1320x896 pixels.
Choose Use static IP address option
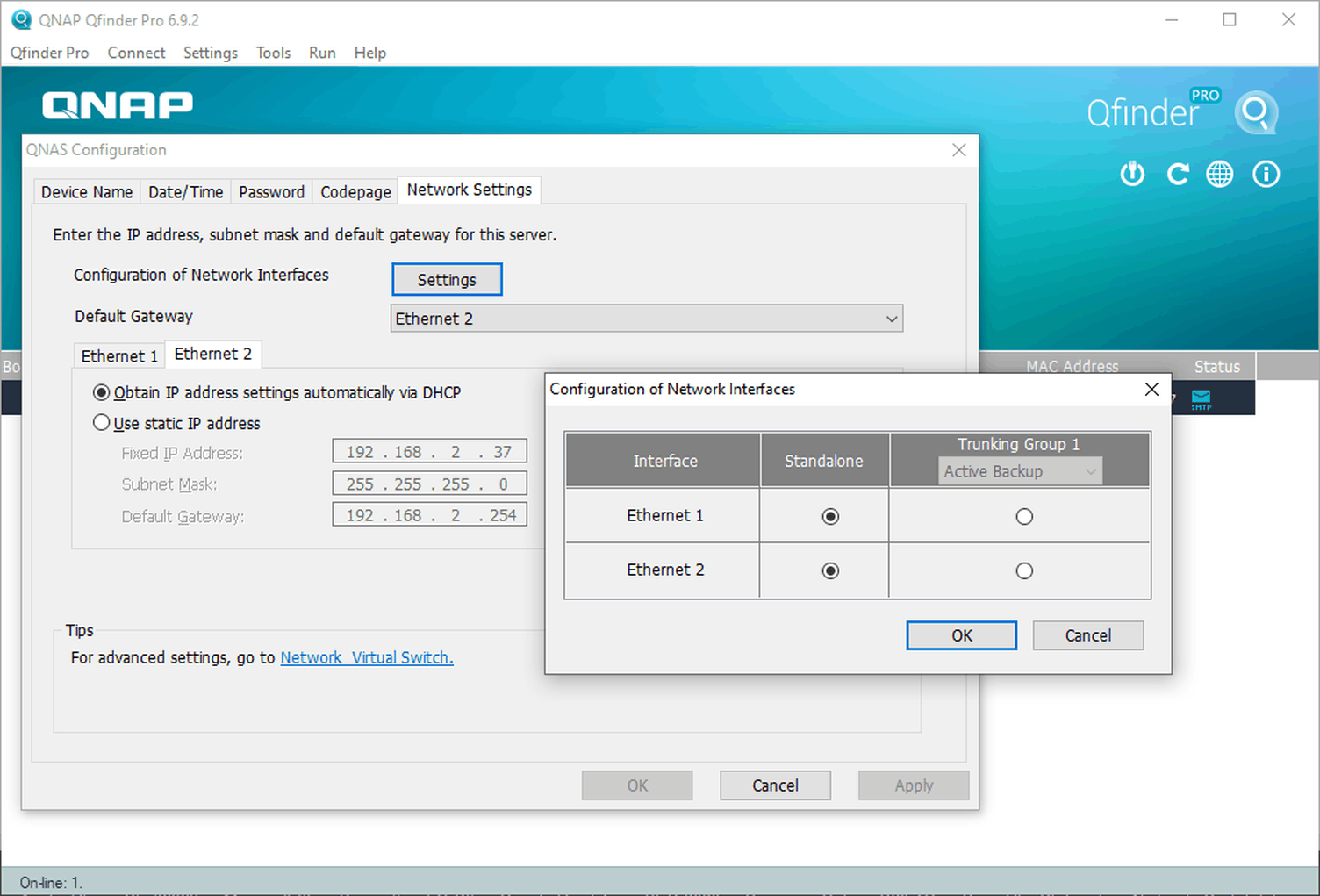102,423
